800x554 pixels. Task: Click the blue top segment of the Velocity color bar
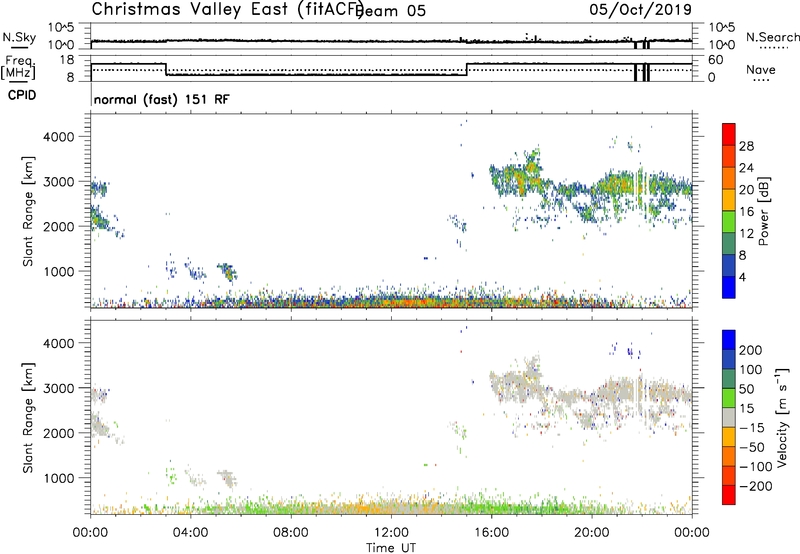729,340
